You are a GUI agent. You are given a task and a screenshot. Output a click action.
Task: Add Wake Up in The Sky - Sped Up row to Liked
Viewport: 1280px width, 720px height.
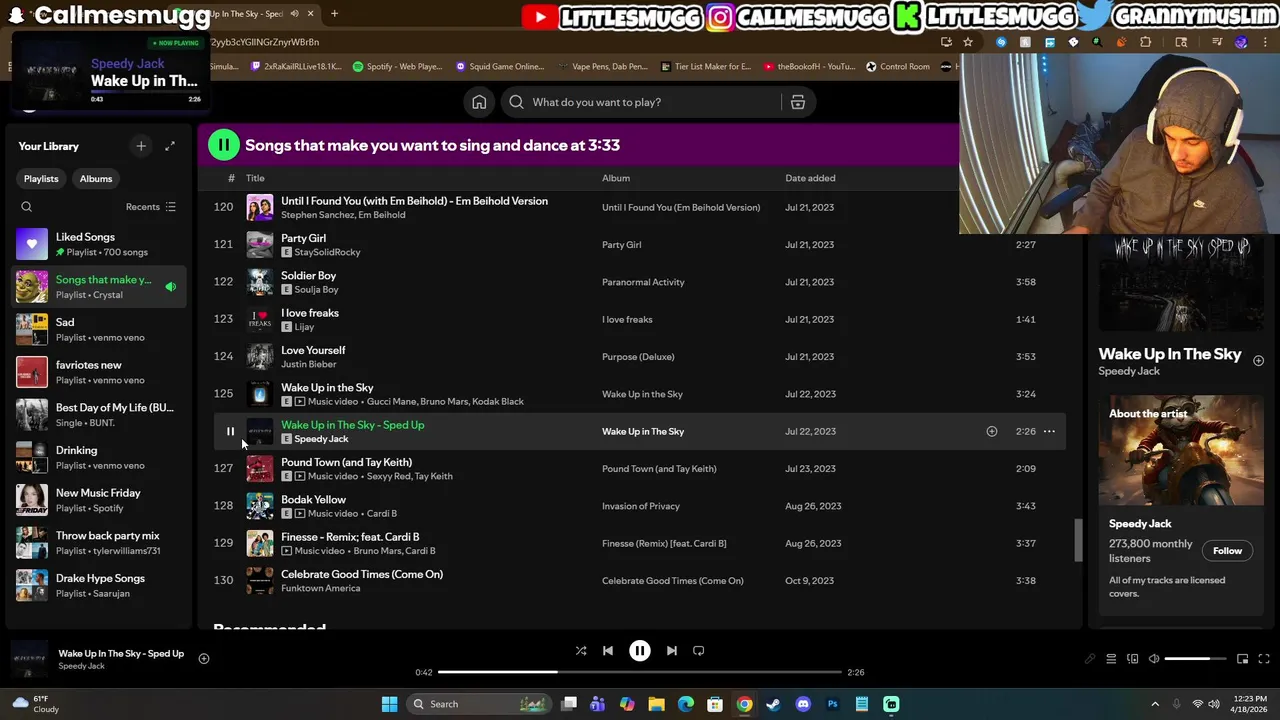(x=992, y=432)
